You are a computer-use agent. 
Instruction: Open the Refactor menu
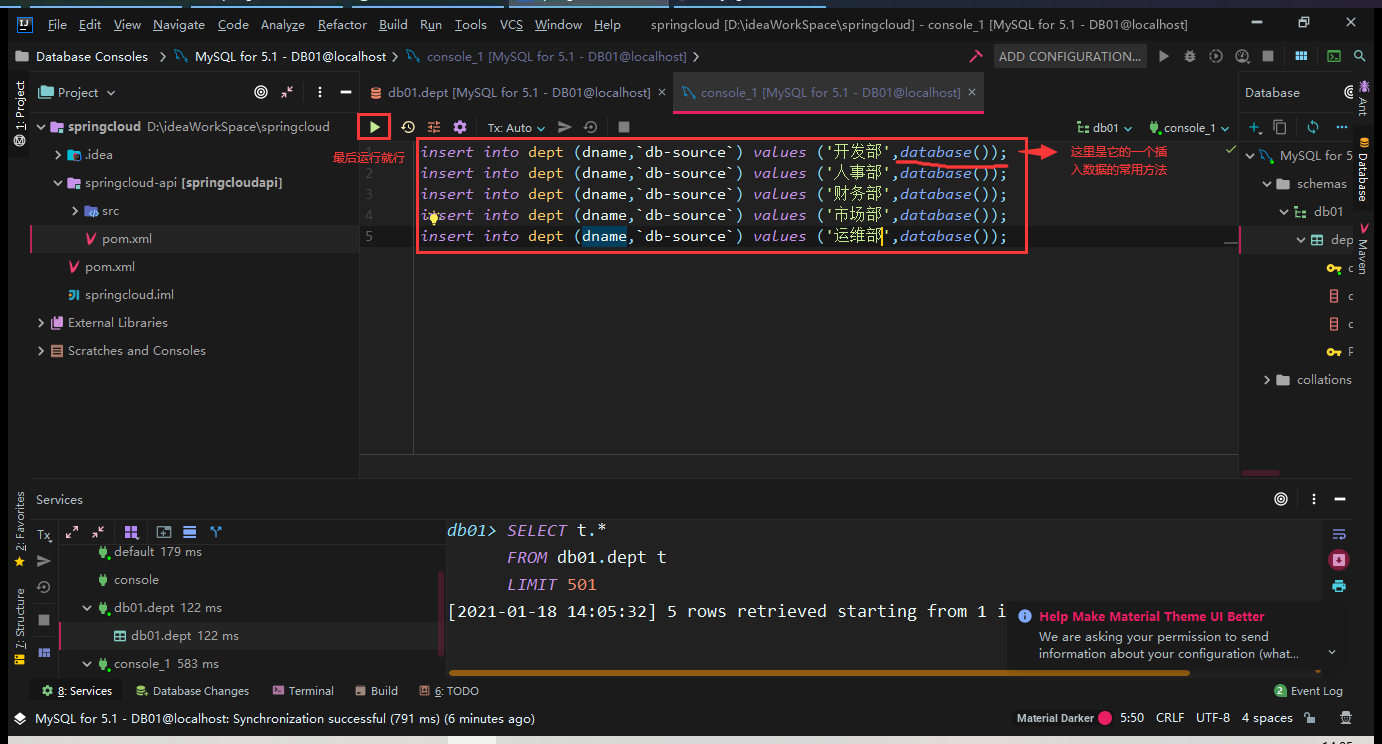point(342,24)
